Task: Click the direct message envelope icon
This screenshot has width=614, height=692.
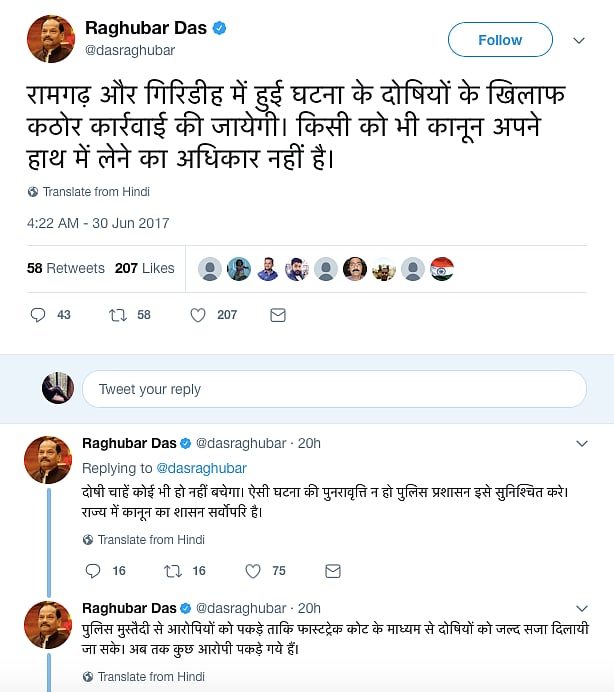Action: pyautogui.click(x=278, y=315)
